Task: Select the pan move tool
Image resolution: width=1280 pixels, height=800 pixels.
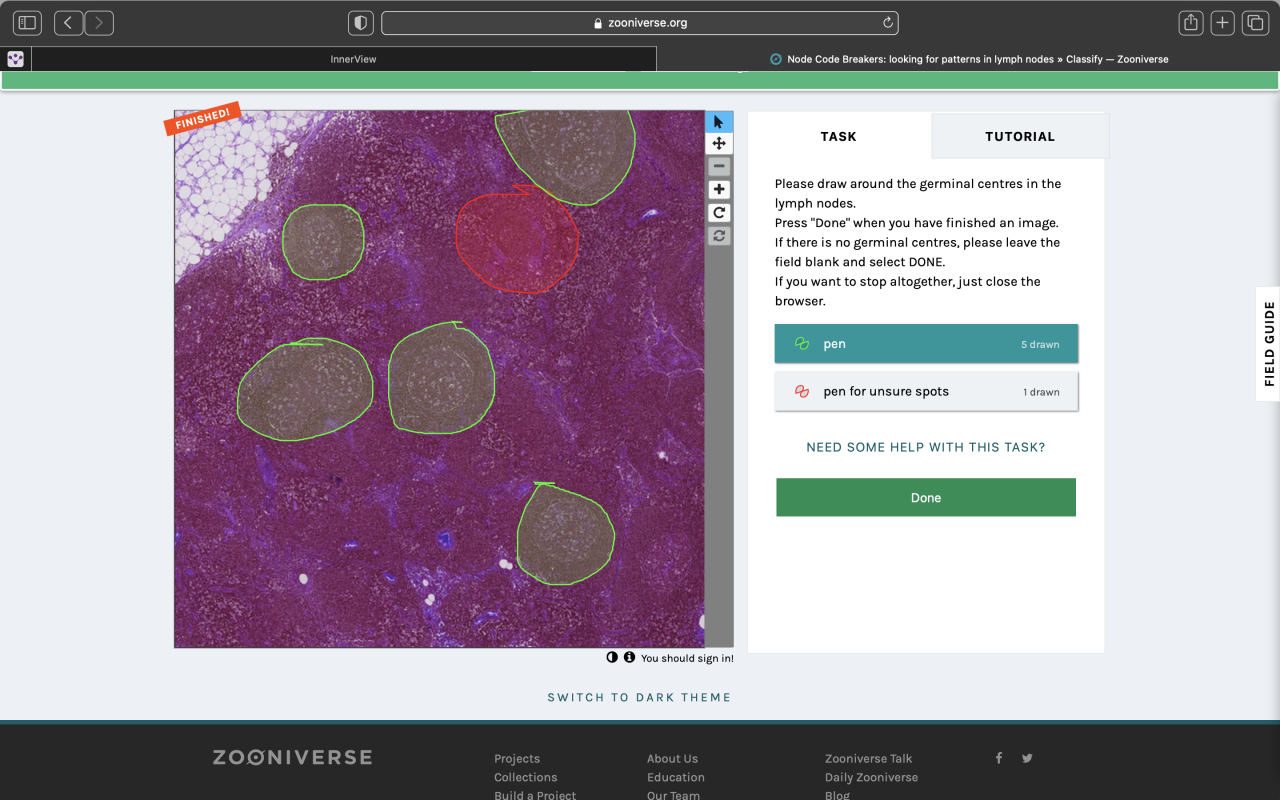Action: pos(719,144)
